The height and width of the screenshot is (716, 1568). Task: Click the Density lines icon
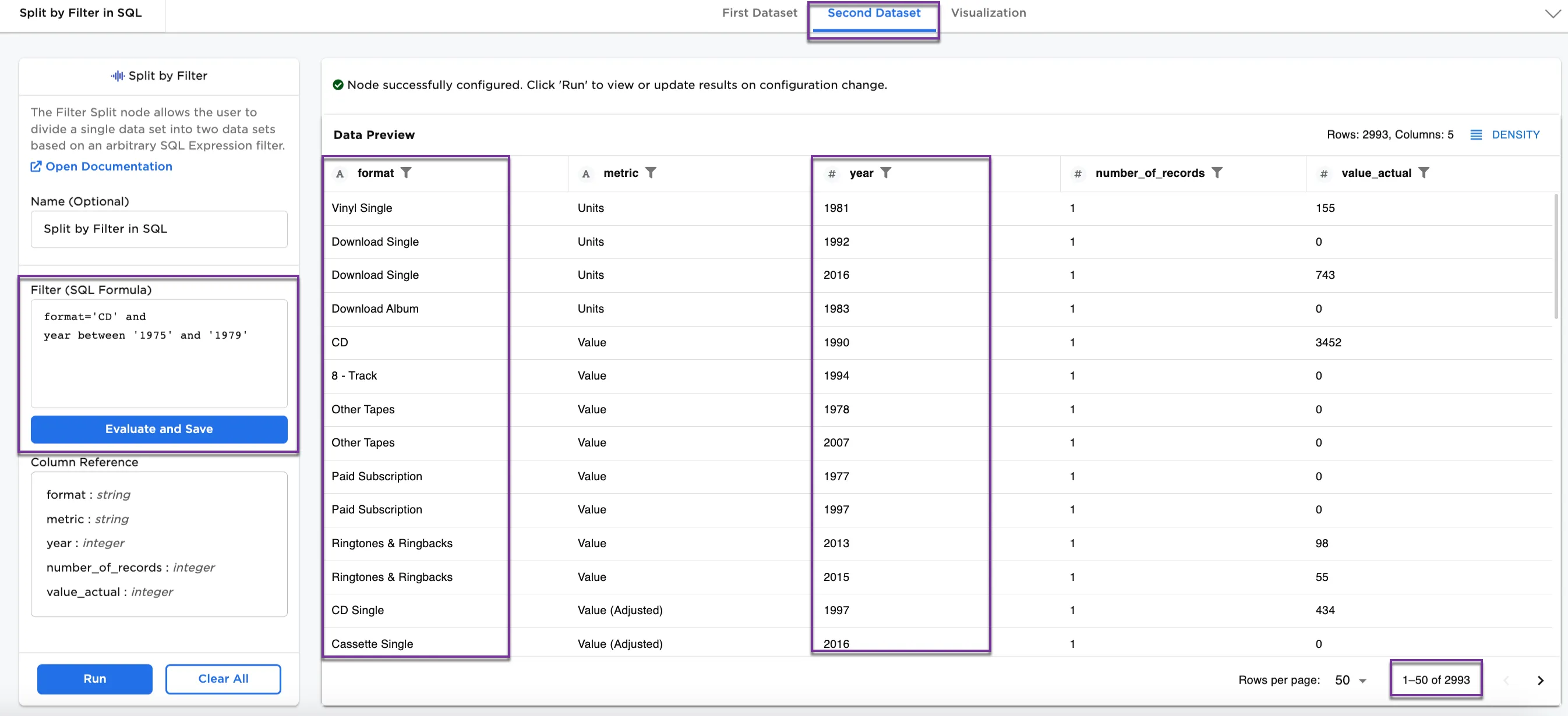[x=1475, y=134]
